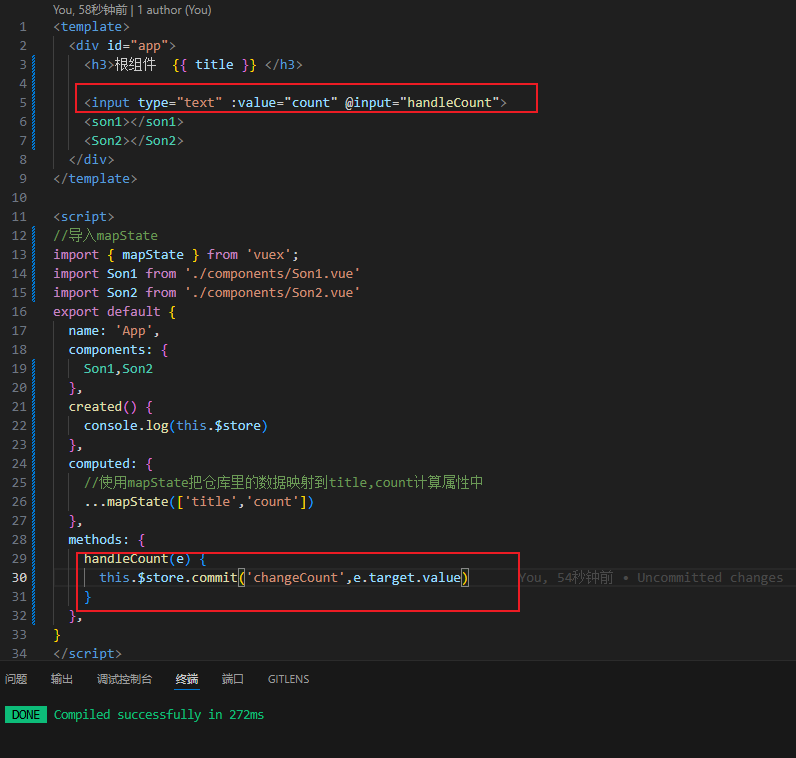
Task: Click 'components:' key on line 18
Action: (110, 350)
